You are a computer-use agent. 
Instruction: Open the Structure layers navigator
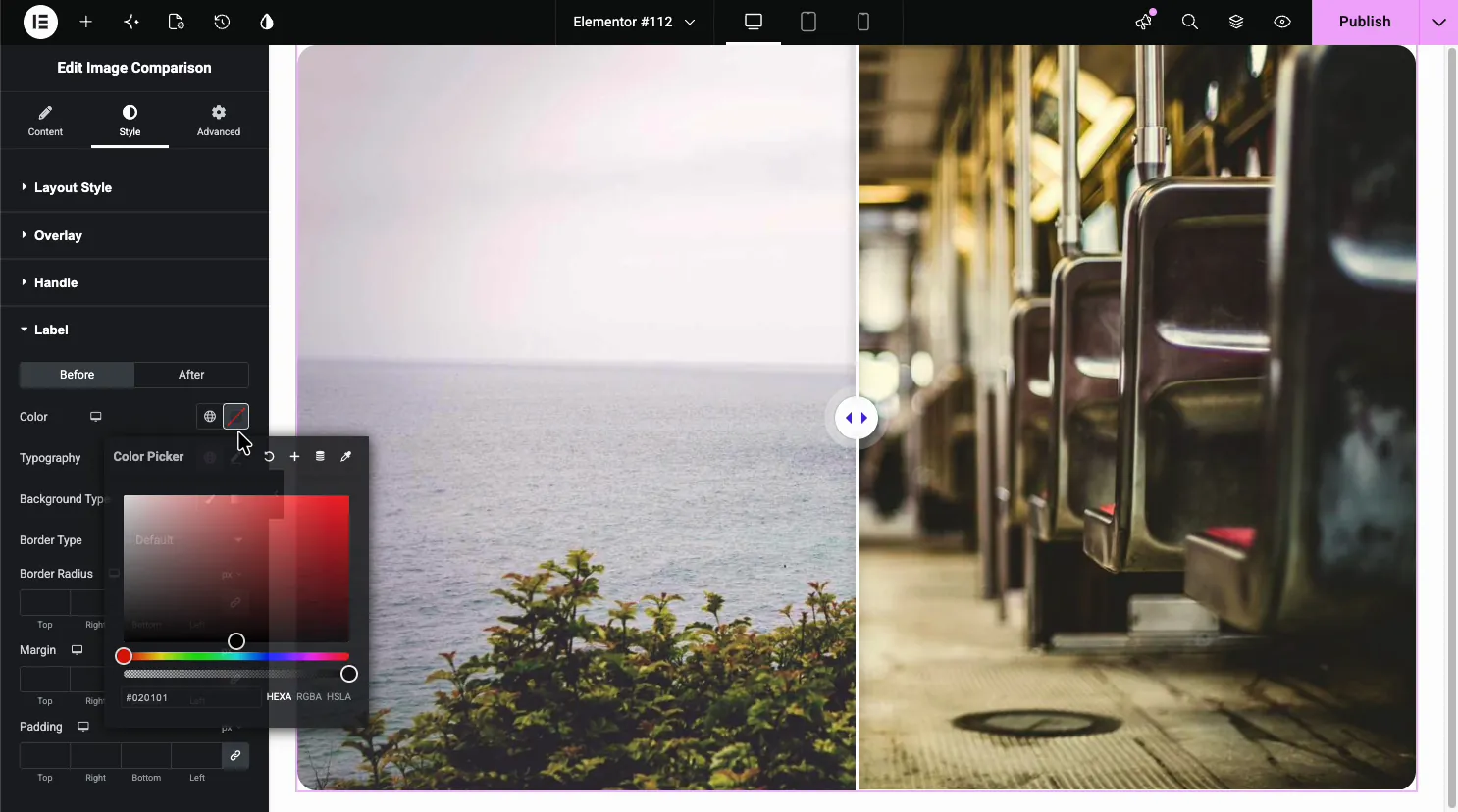click(1236, 22)
